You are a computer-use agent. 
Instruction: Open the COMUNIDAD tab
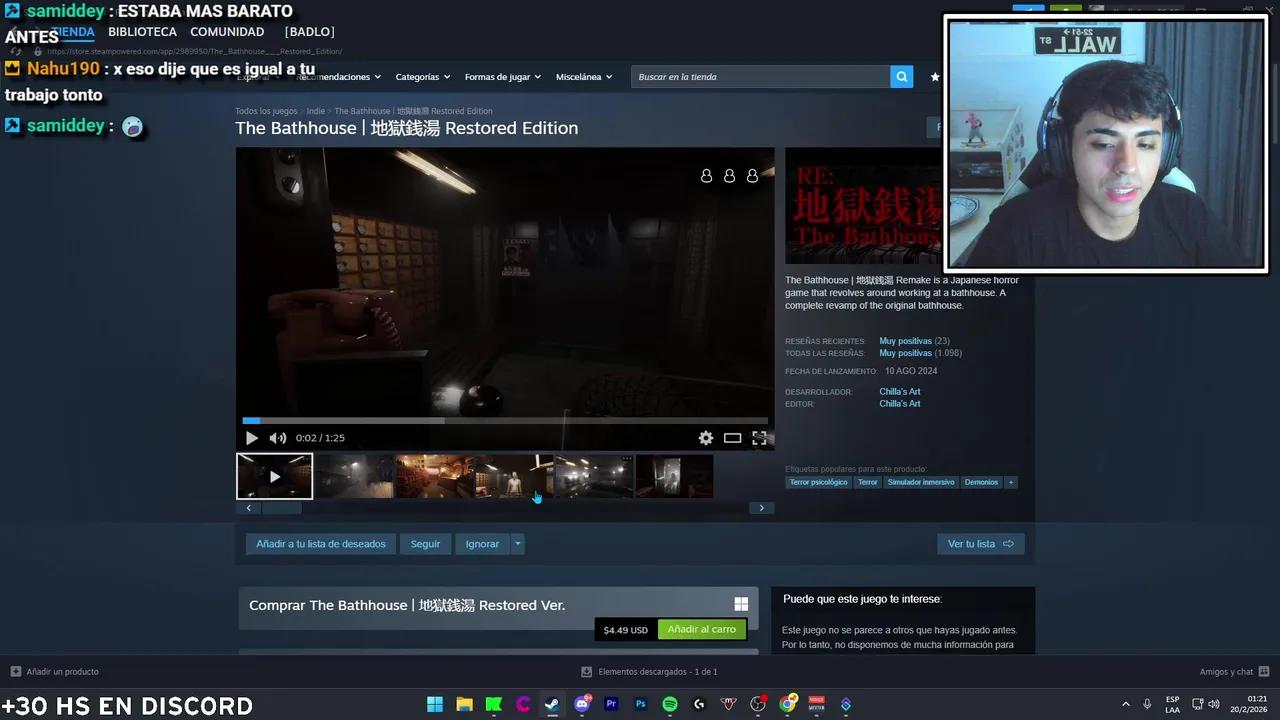click(x=227, y=32)
